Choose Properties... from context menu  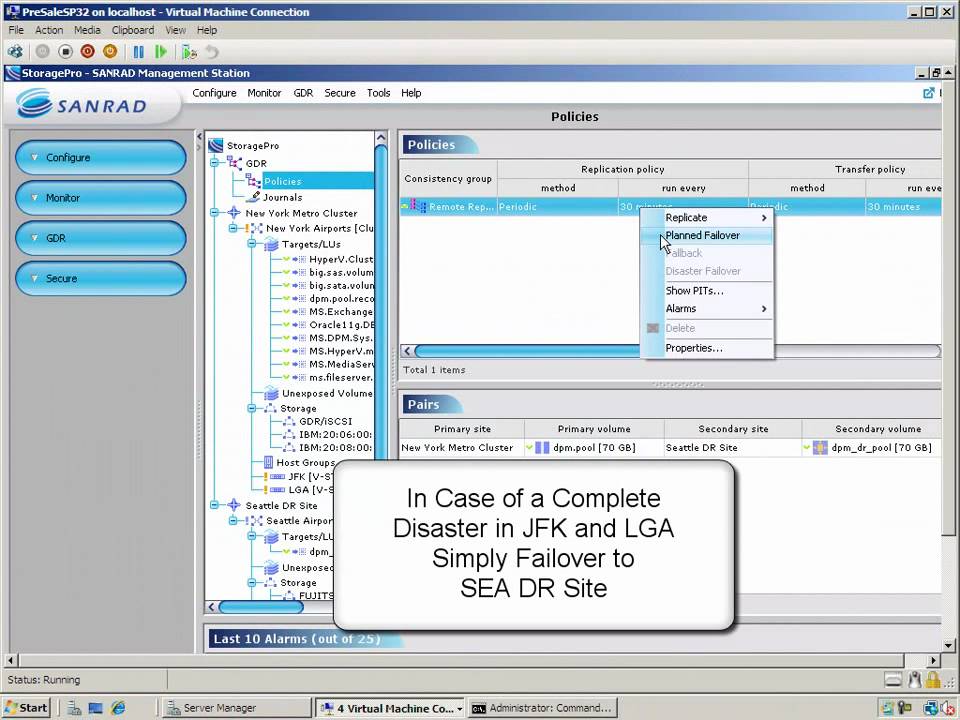click(x=707, y=348)
